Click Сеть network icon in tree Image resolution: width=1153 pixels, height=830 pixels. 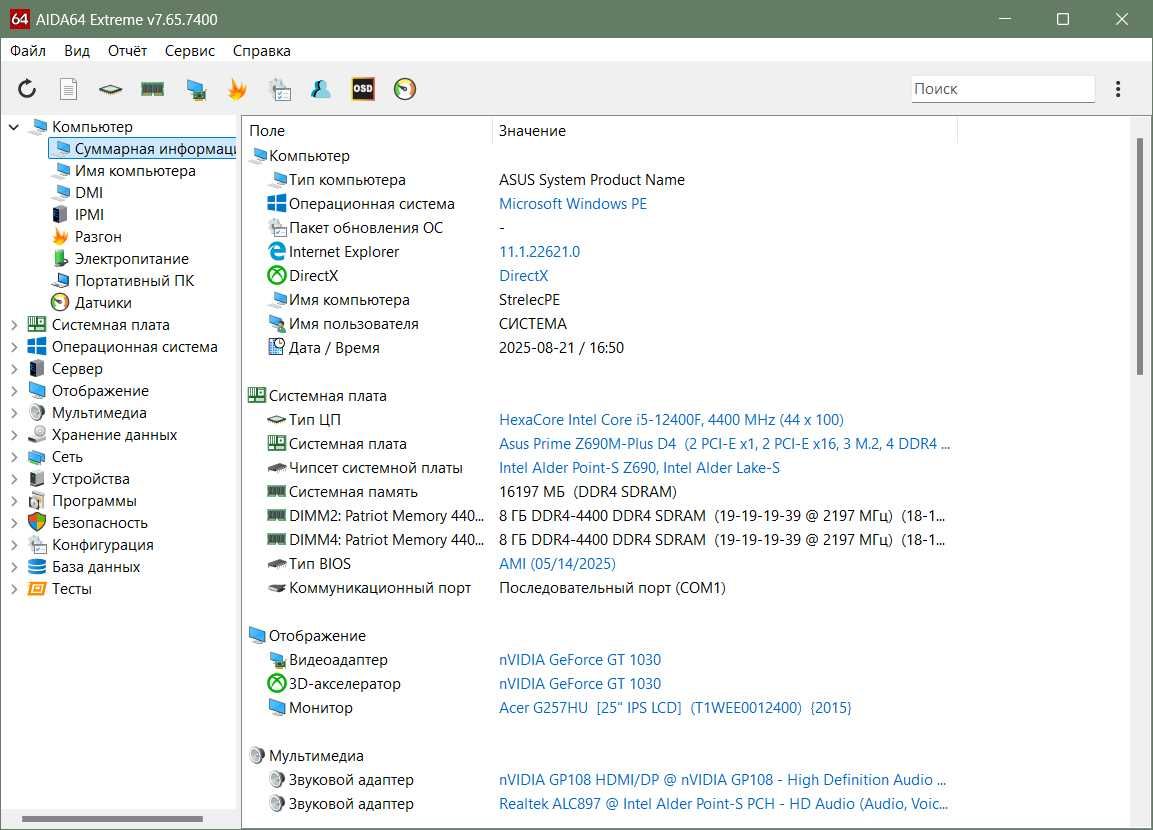click(x=37, y=457)
